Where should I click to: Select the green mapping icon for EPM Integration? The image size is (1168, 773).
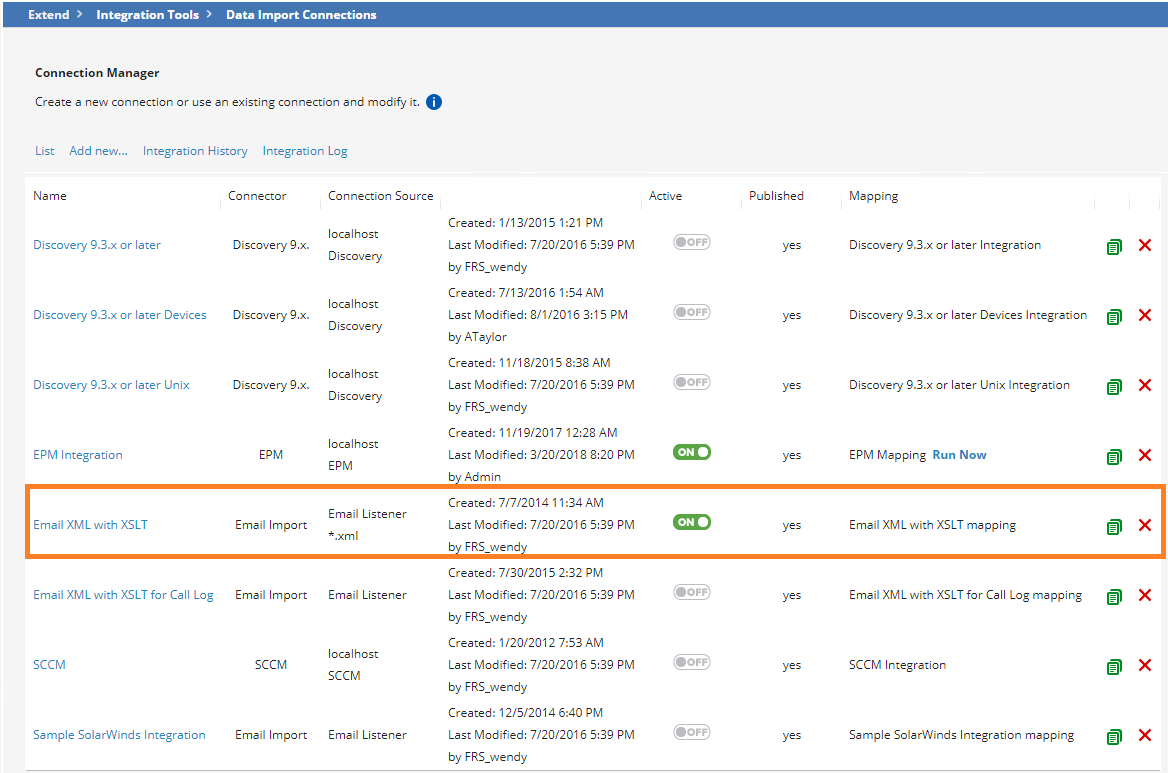(1114, 456)
